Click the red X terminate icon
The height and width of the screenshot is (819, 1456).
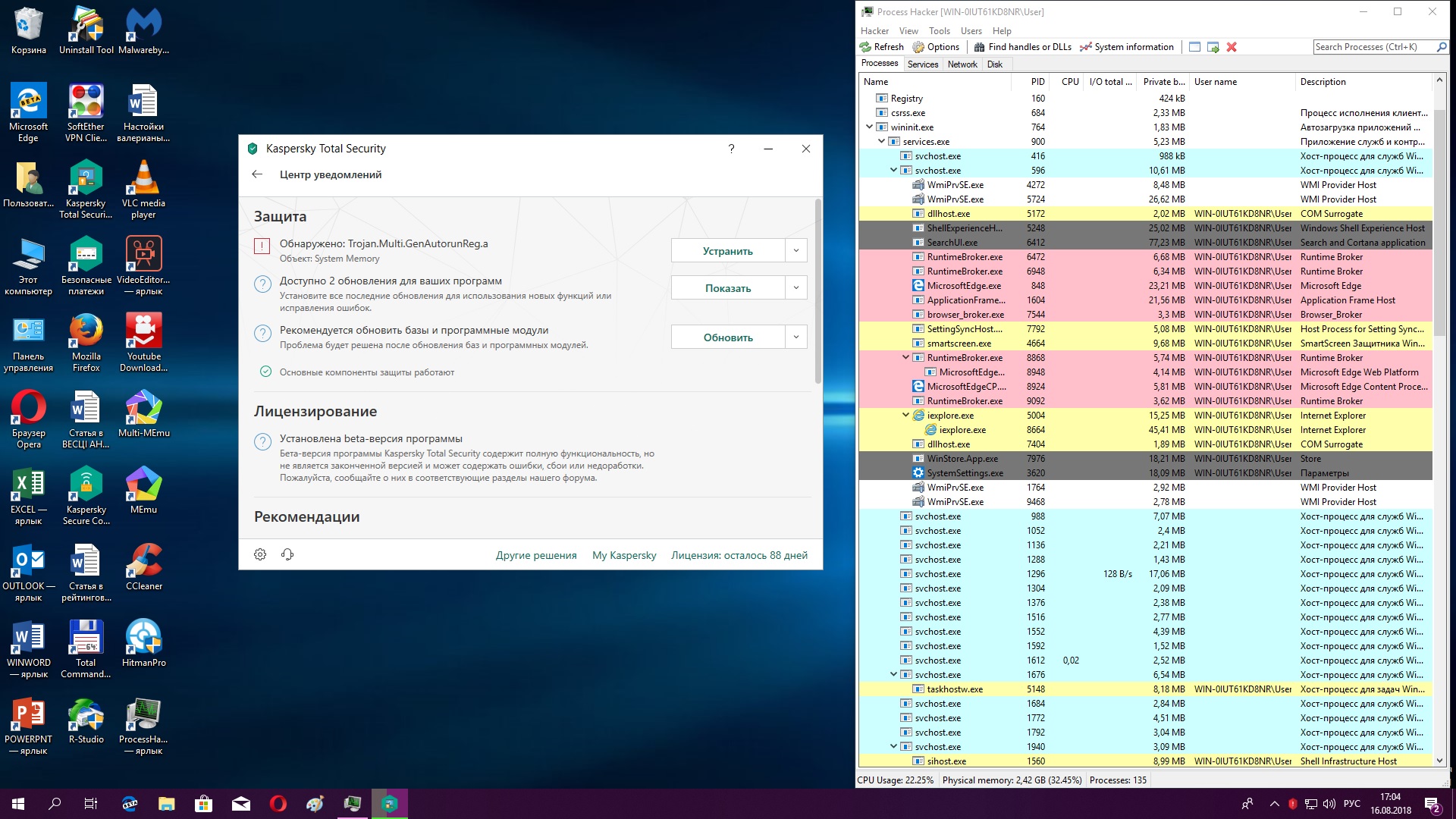(1232, 47)
